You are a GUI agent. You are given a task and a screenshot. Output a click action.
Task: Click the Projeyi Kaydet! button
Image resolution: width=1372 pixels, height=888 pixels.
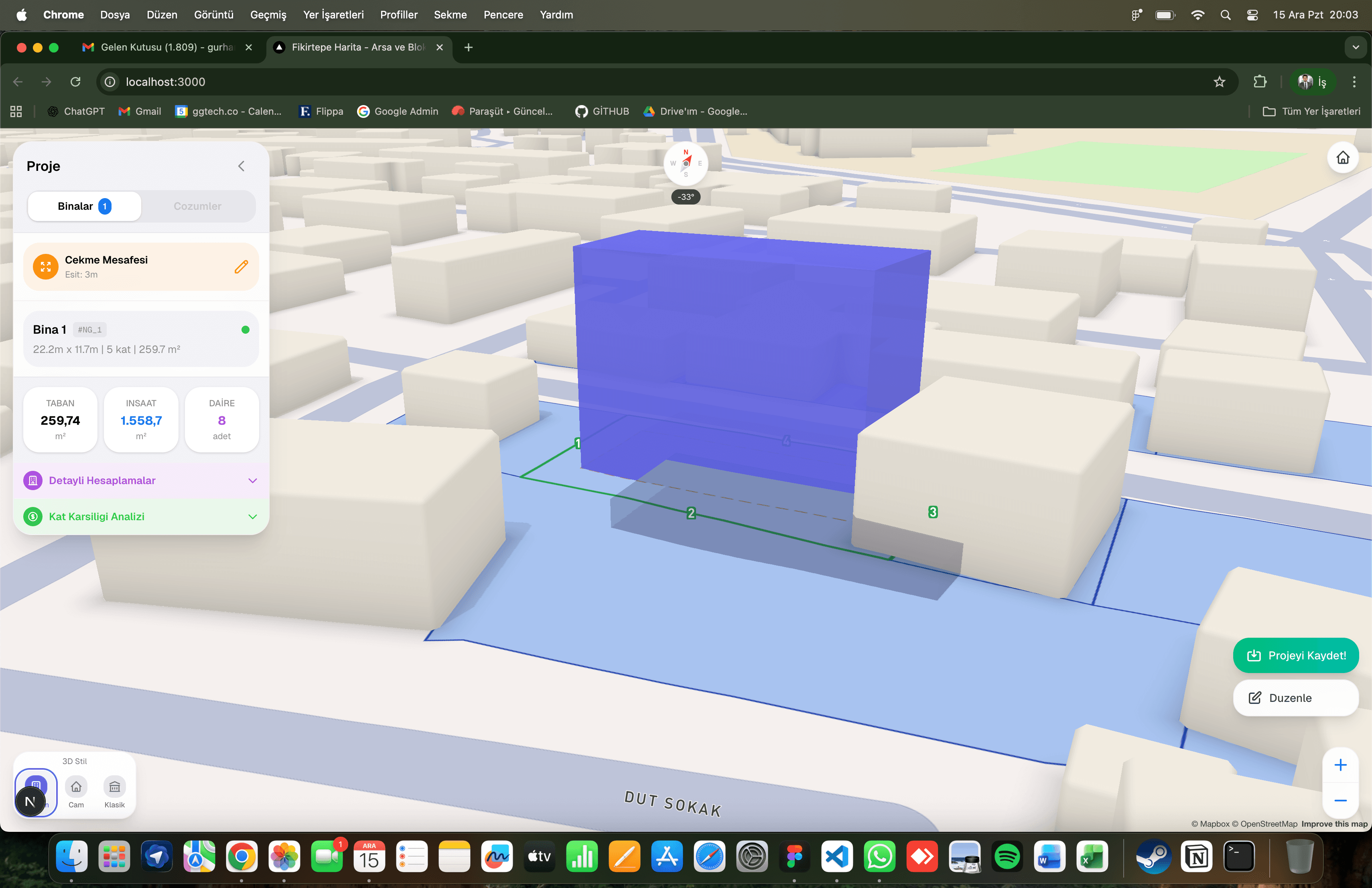1296,655
